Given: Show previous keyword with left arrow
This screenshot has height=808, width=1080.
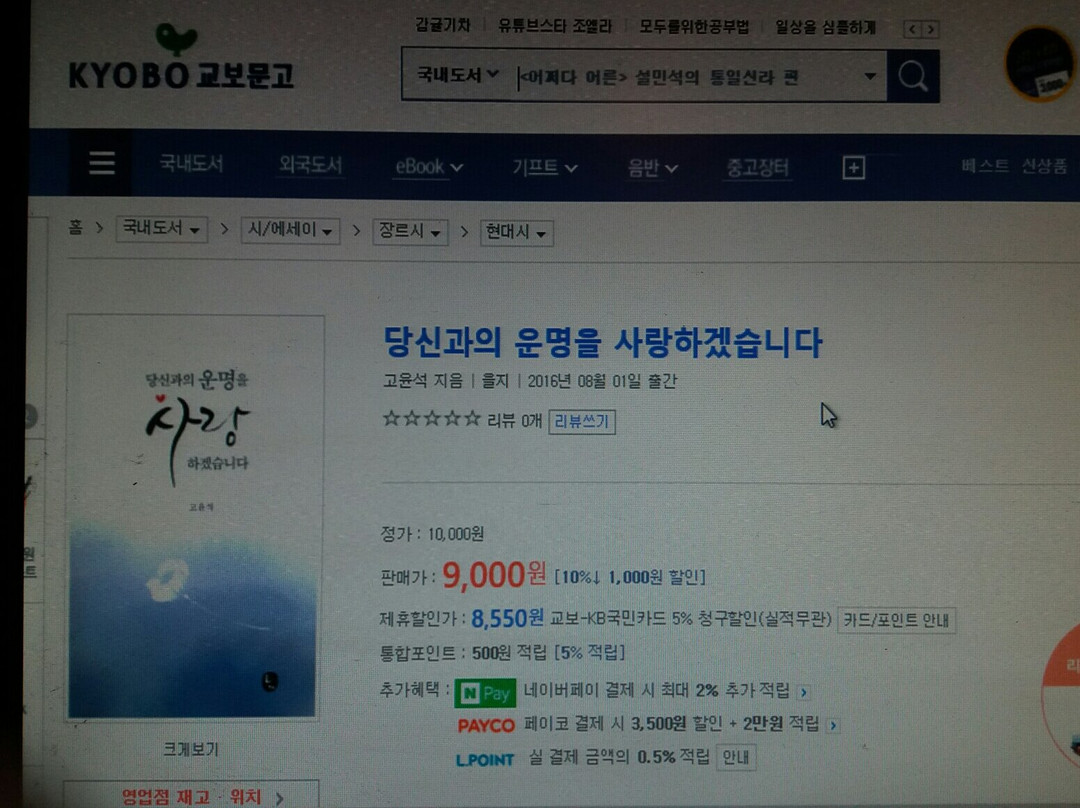Looking at the screenshot, I should 912,29.
